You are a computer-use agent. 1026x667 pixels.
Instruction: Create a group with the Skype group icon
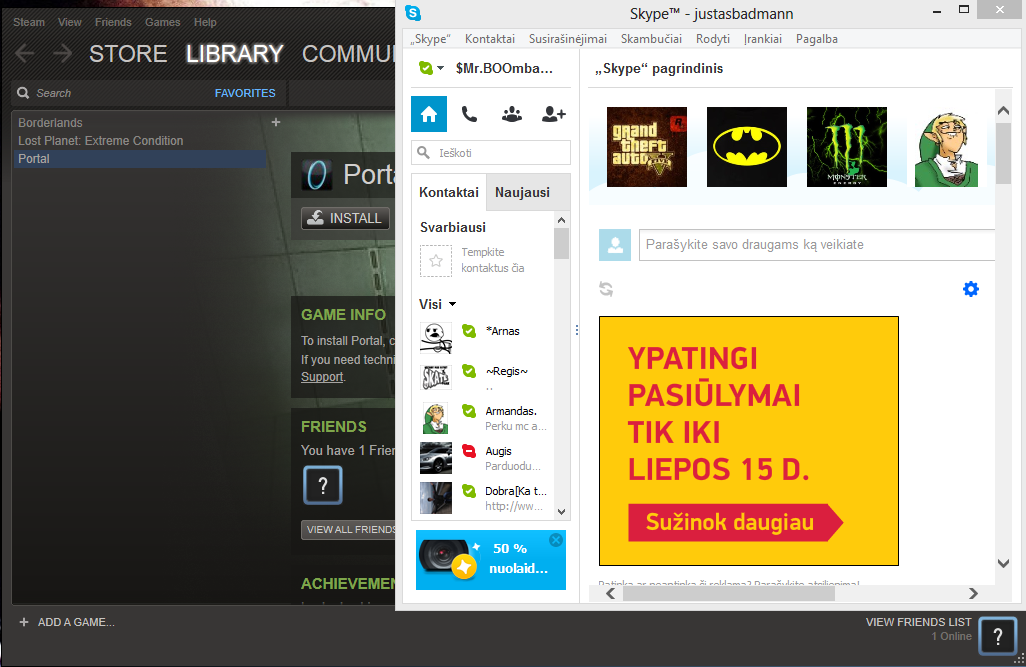pyautogui.click(x=512, y=115)
